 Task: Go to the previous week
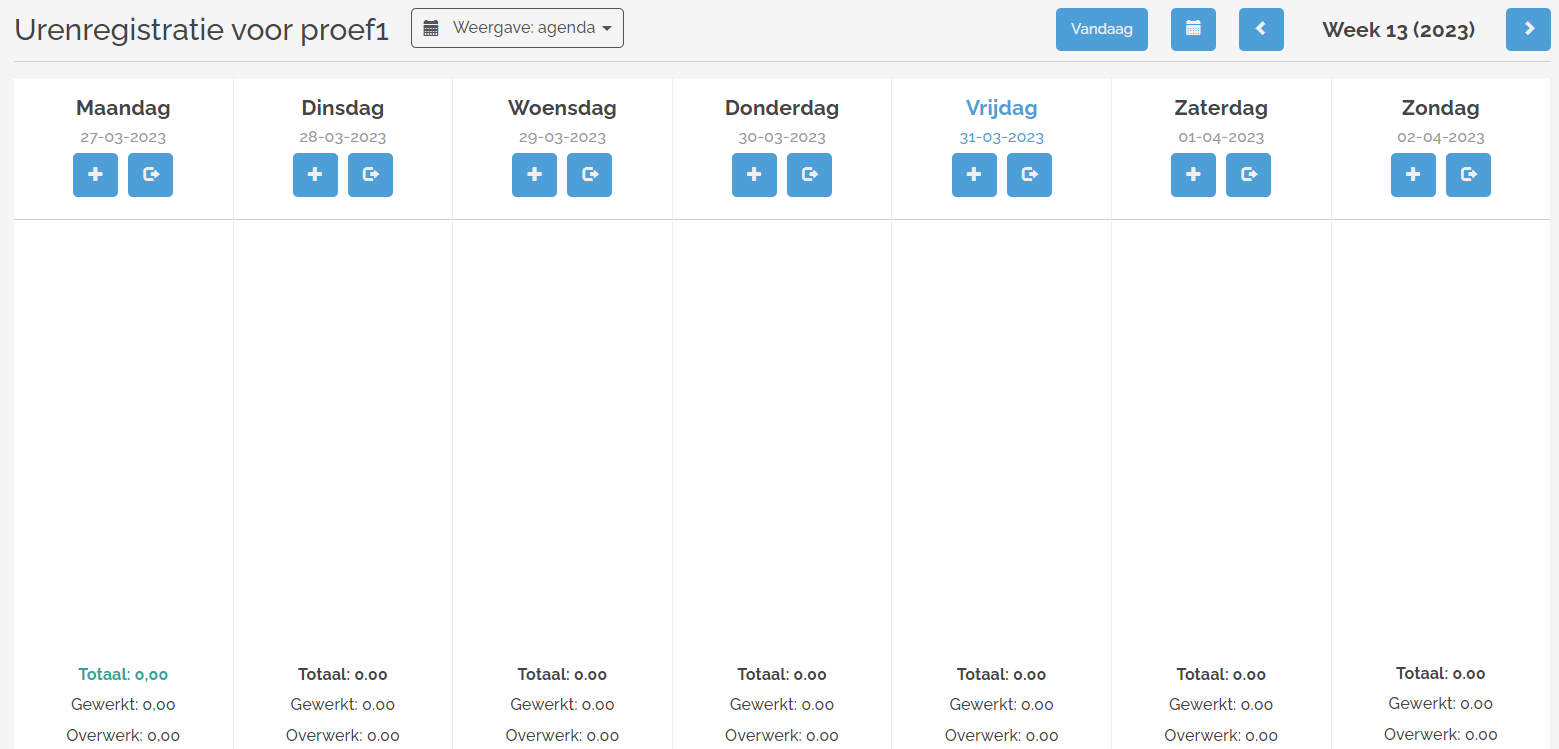[x=1261, y=29]
